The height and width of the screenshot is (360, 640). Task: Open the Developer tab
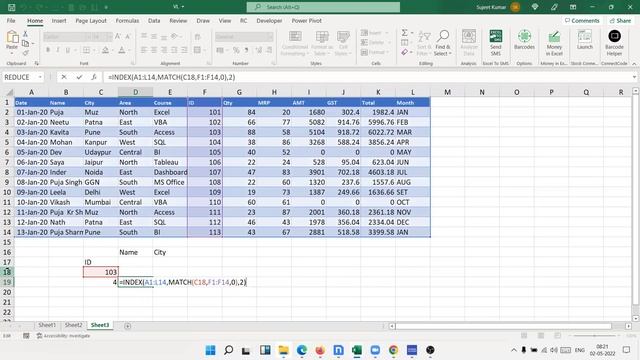[269, 20]
